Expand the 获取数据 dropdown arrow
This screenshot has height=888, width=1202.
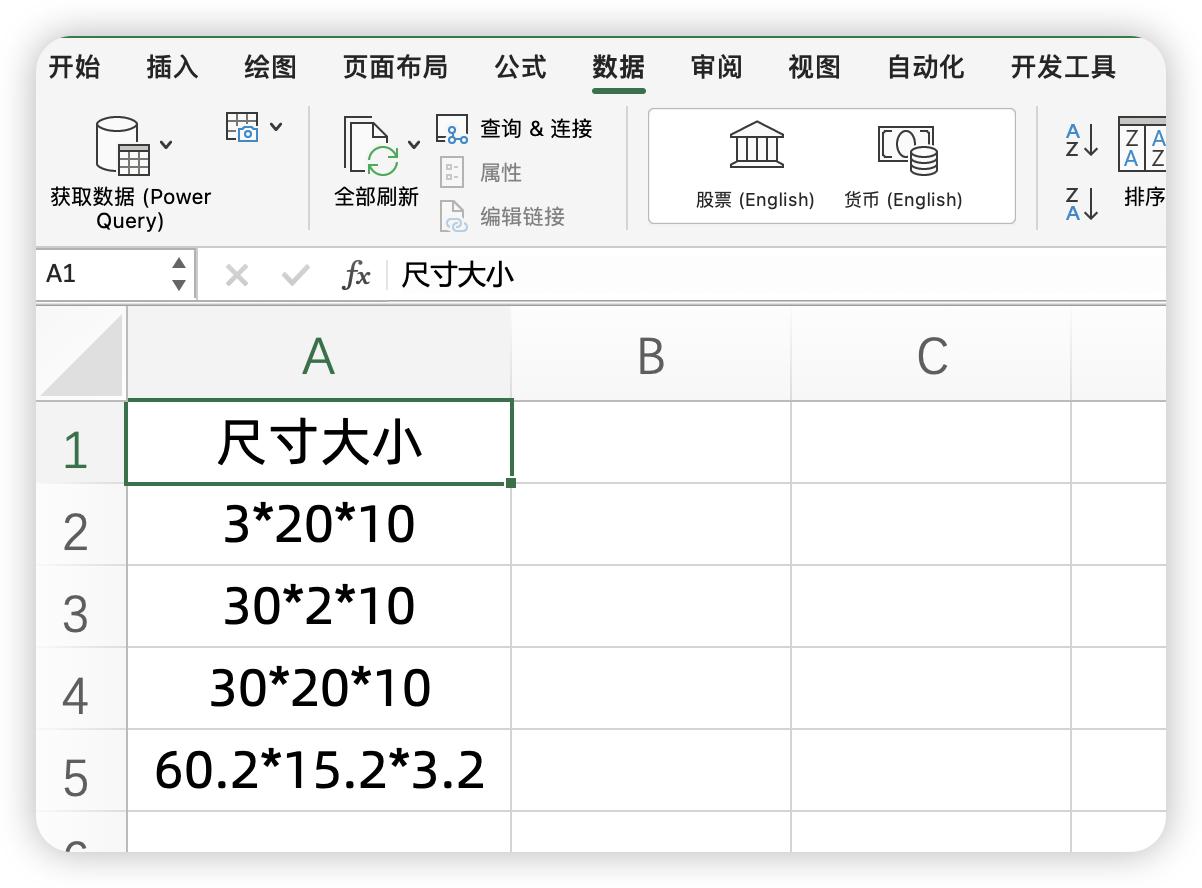tap(166, 145)
